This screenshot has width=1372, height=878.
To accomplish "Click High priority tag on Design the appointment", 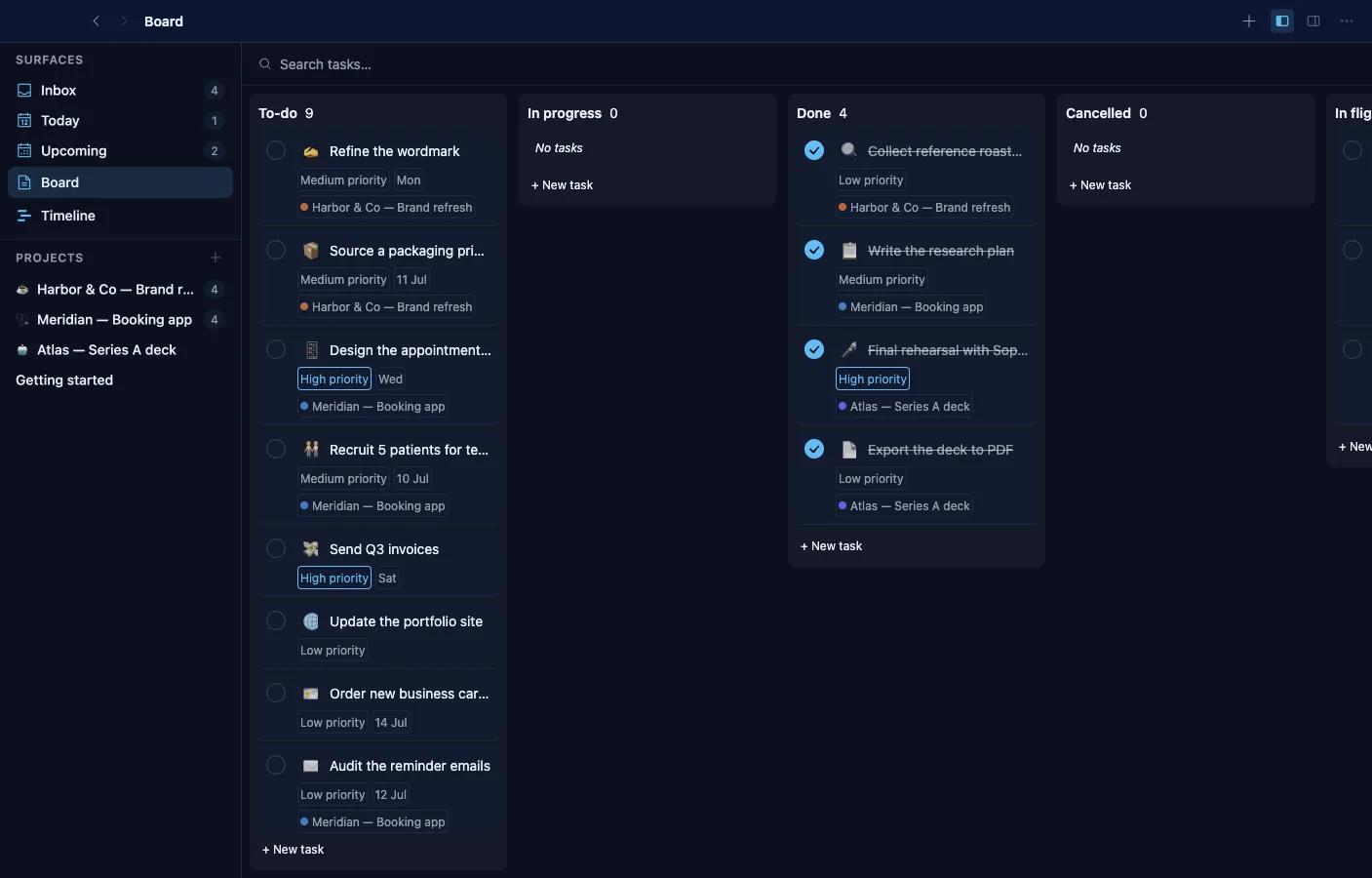I will (x=334, y=379).
